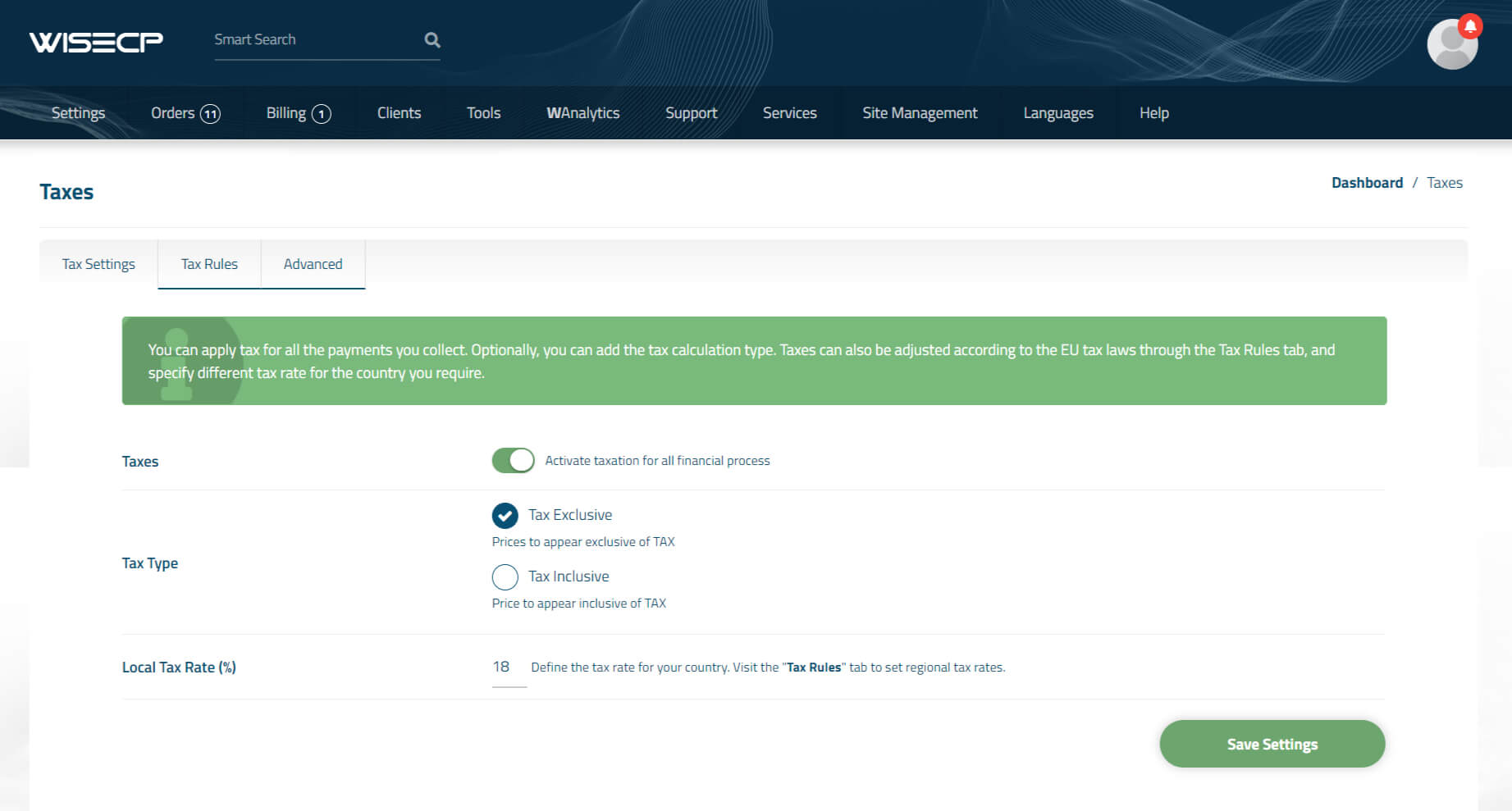Select the Tax Inclusive option
Image resolution: width=1512 pixels, height=811 pixels.
(505, 577)
